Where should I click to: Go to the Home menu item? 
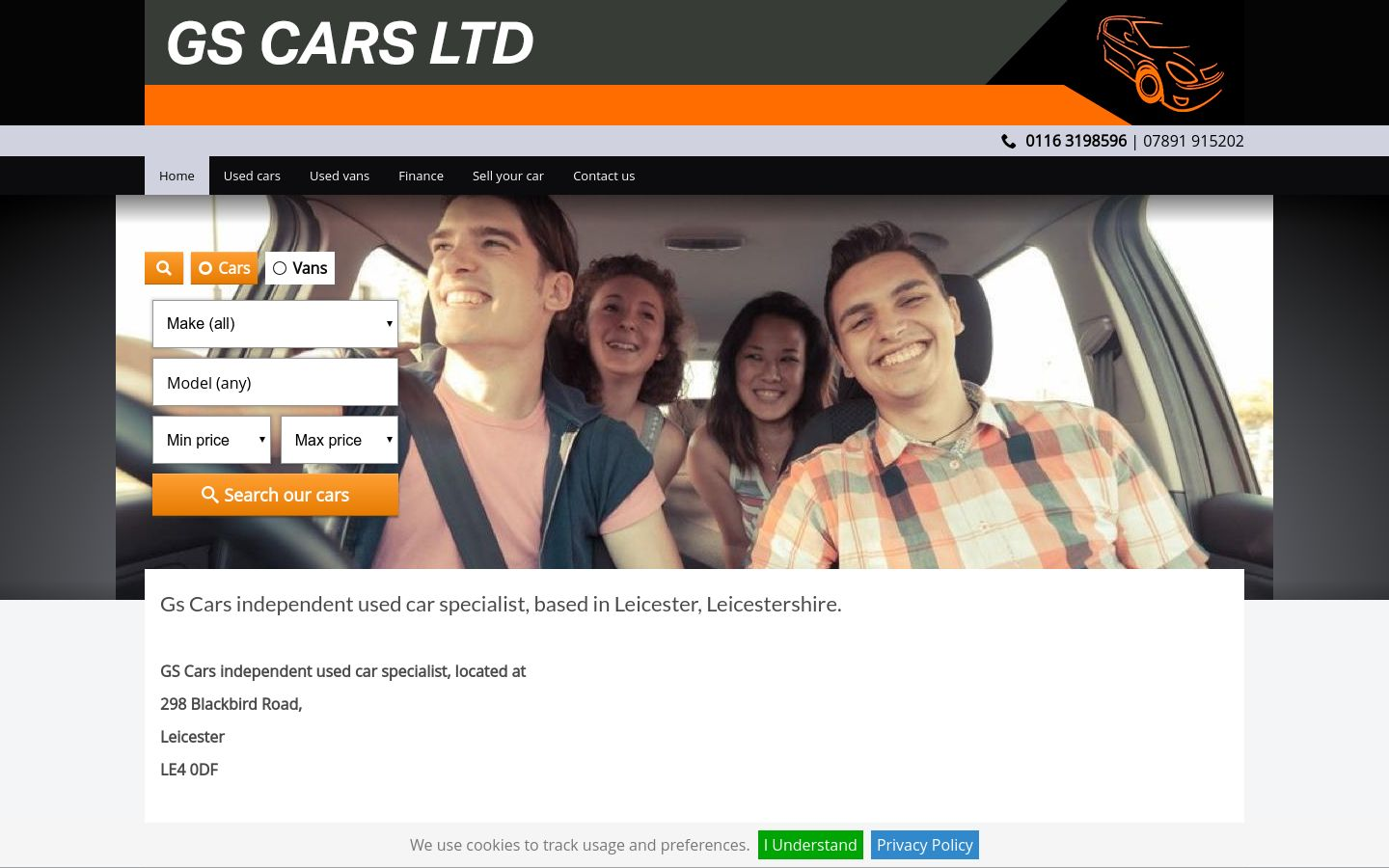(x=177, y=176)
